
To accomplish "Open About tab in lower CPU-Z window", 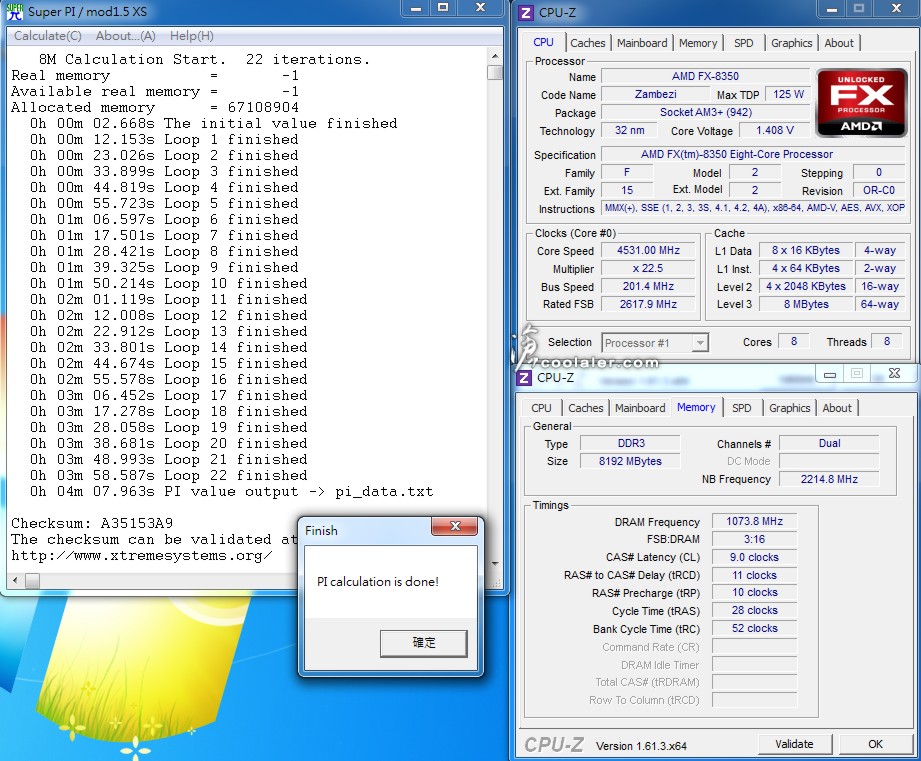I will click(x=837, y=408).
